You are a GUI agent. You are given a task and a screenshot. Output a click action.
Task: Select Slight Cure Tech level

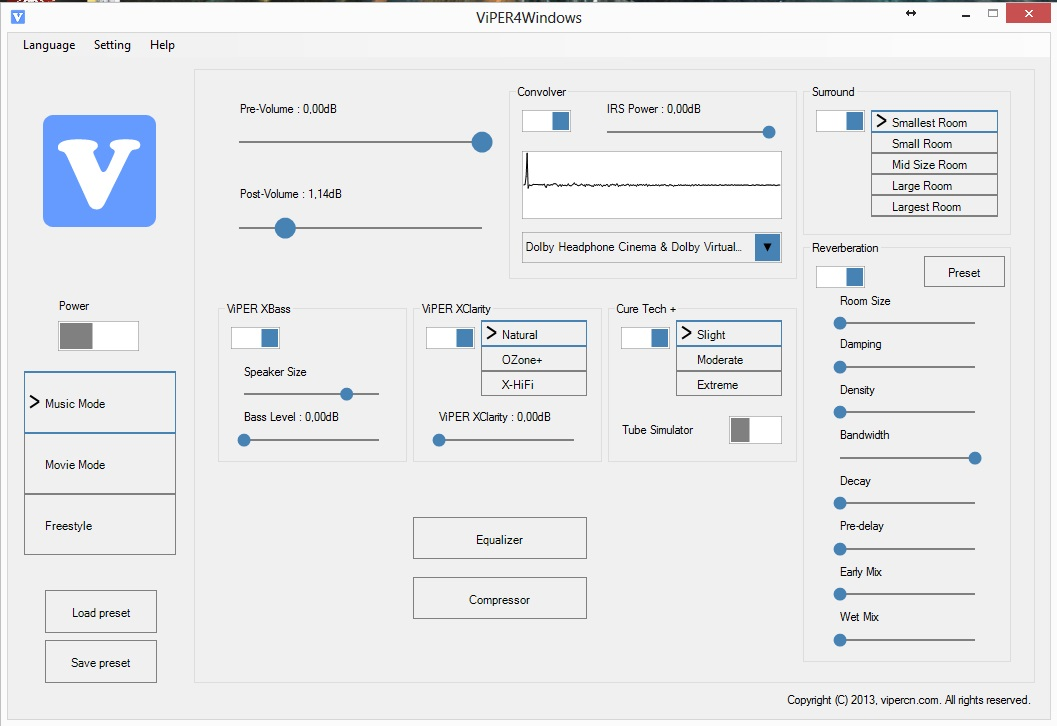[729, 334]
